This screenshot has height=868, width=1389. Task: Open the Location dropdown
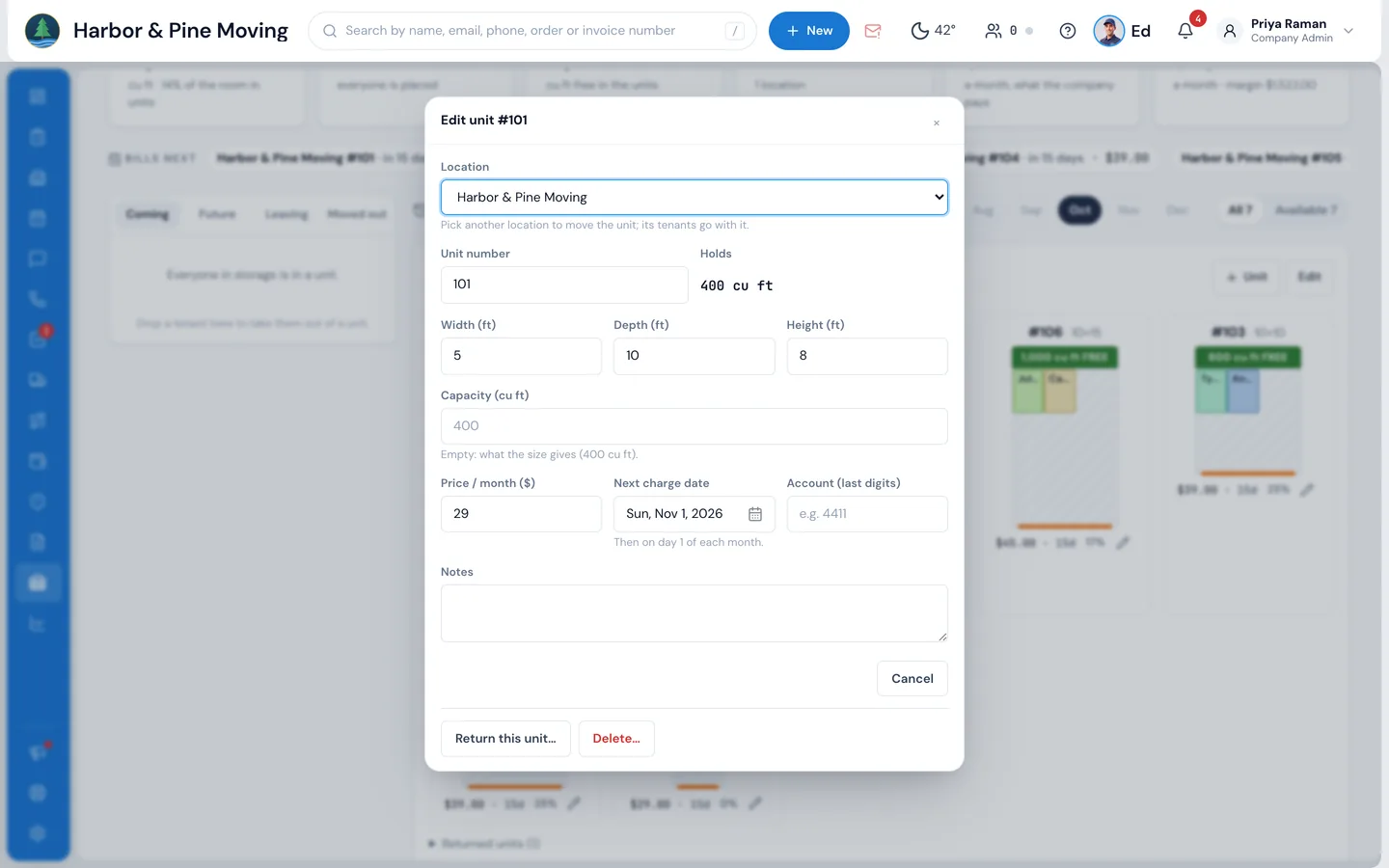point(694,197)
